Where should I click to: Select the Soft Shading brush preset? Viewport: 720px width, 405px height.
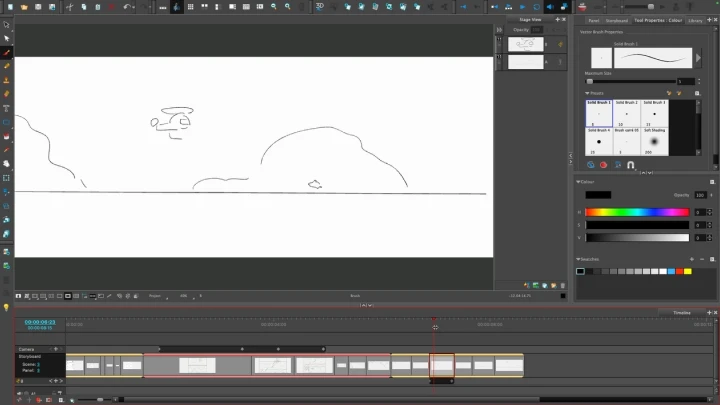(655, 141)
